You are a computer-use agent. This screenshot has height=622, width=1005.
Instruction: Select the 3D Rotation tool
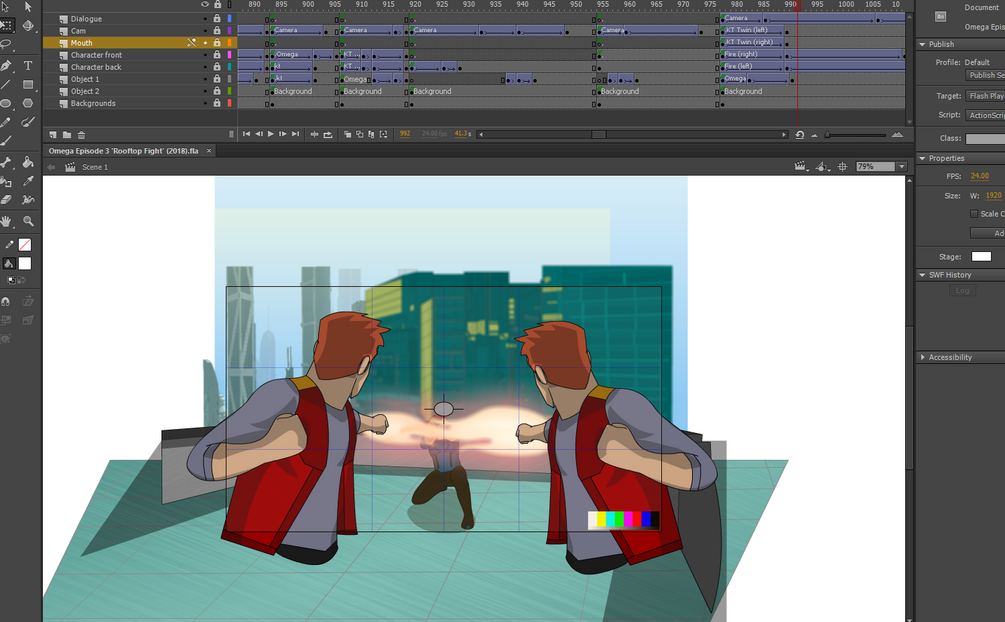[x=28, y=26]
